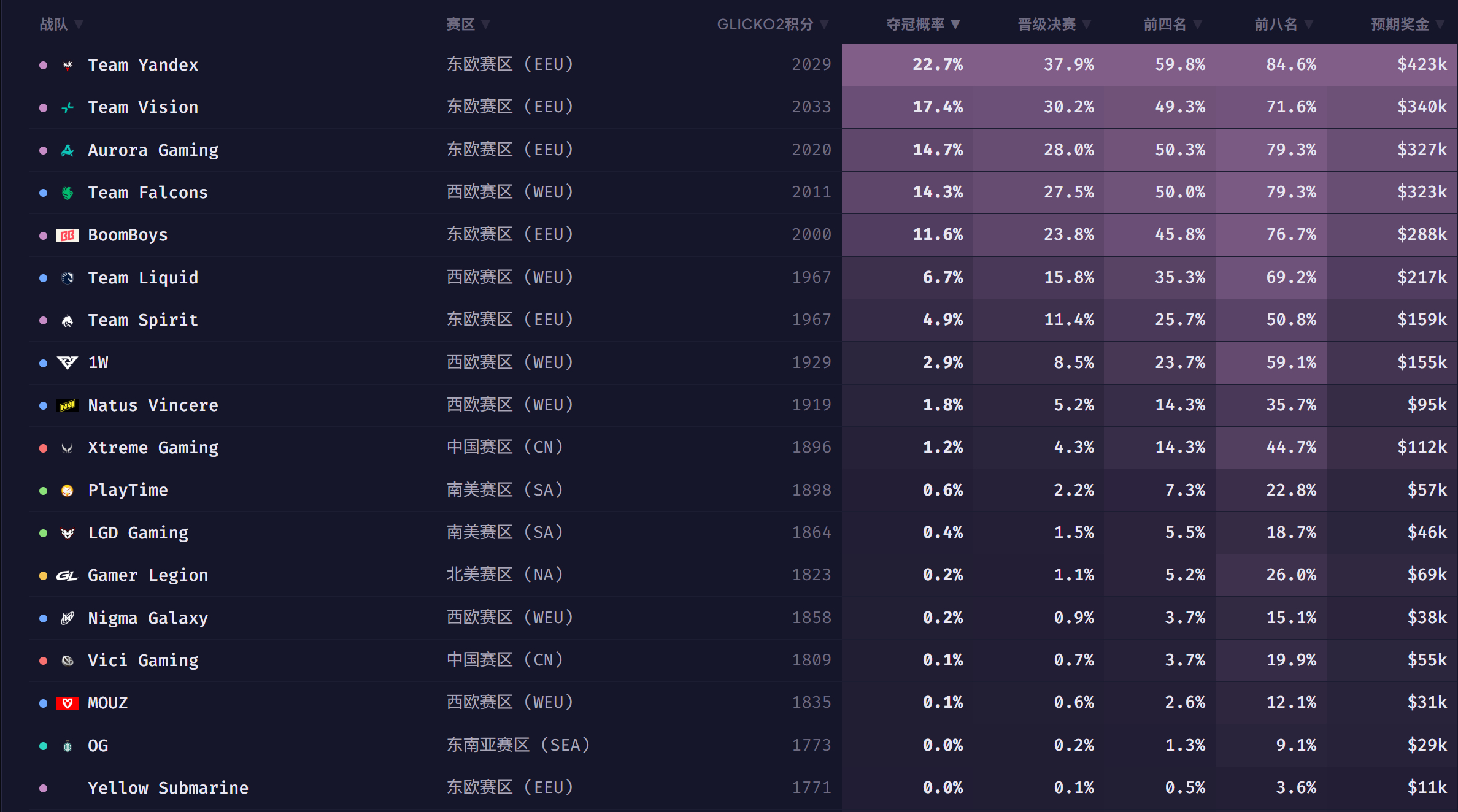Select Nigma Galaxy prize $38k
This screenshot has width=1458, height=812.
tap(1427, 618)
